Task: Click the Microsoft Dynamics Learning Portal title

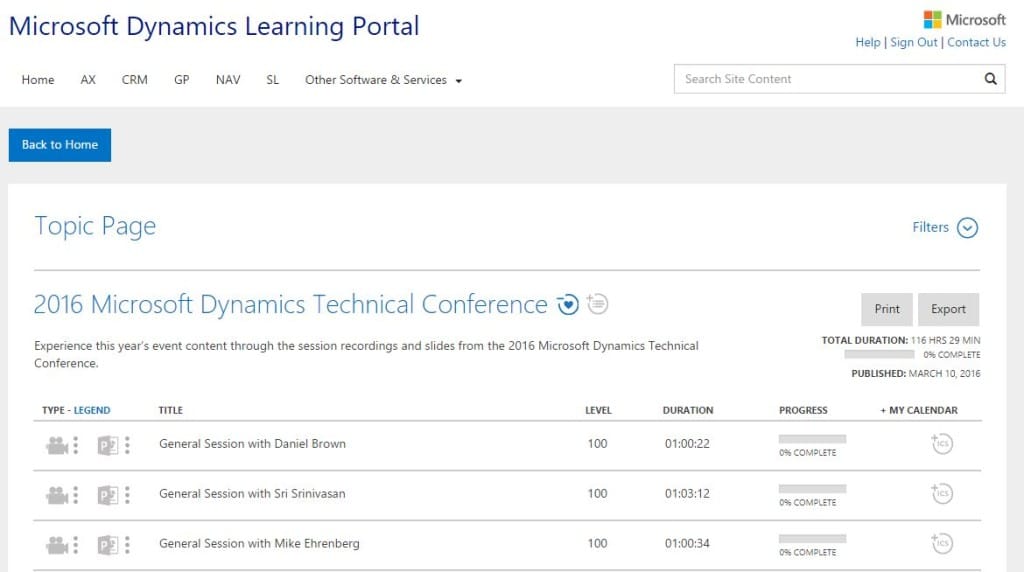Action: (214, 27)
